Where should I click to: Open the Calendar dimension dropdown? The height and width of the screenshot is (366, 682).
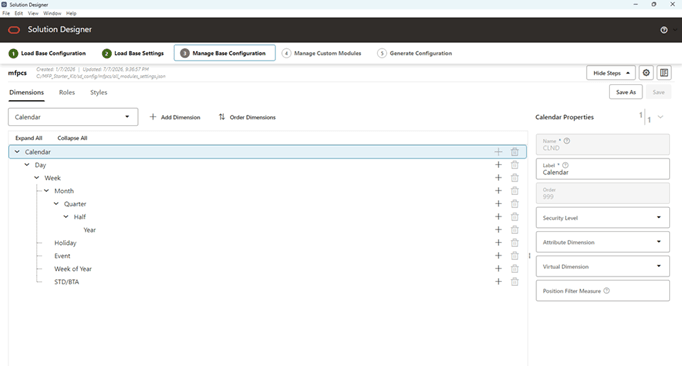pos(73,117)
